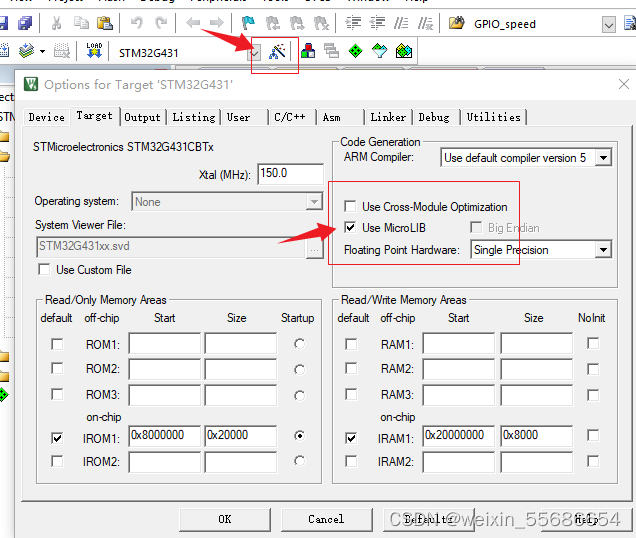The image size is (636, 538).
Task: Click the Select Software Packs icon
Action: 380,52
